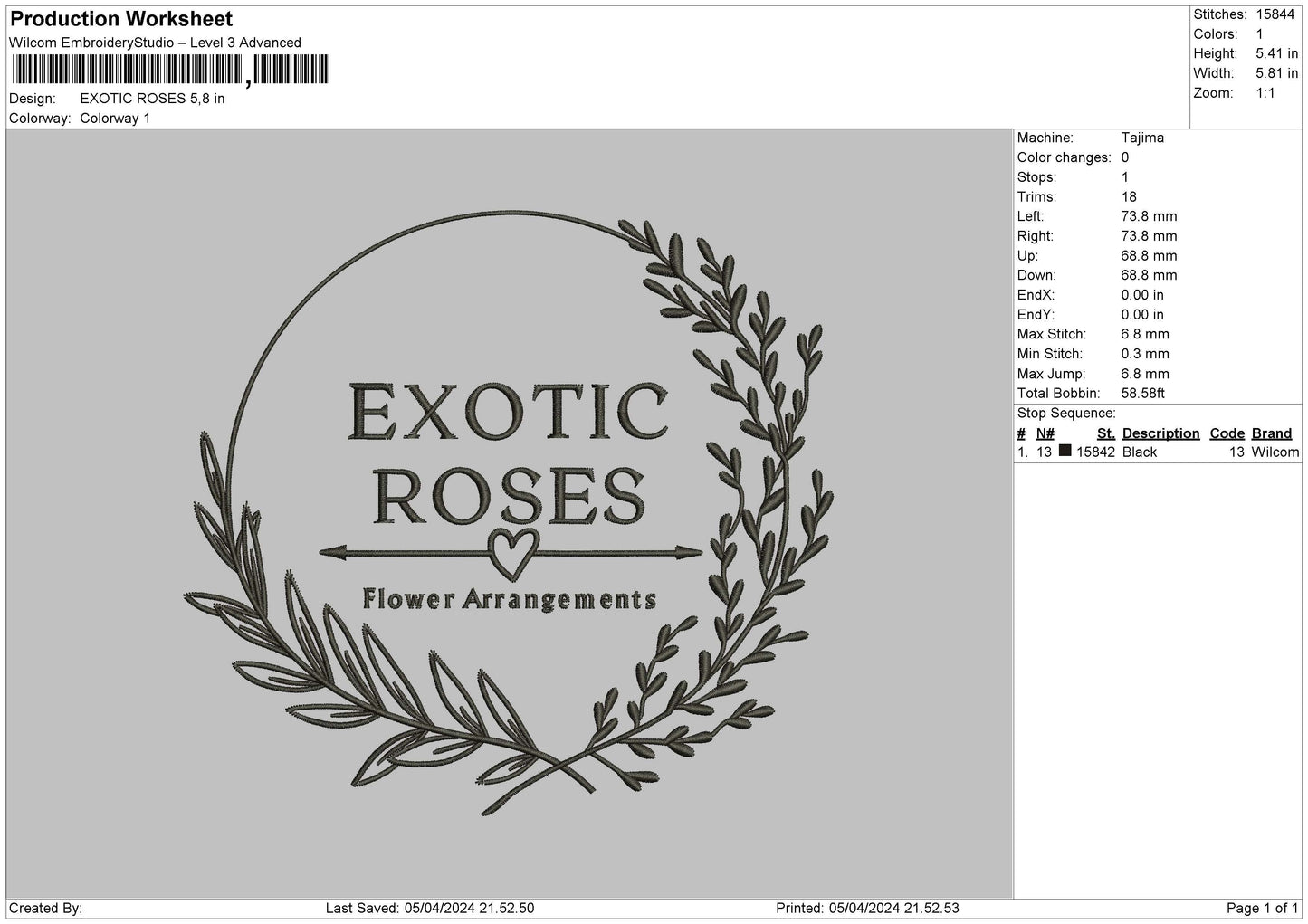
Task: Select the Machine value Tajima
Action: pyautogui.click(x=1142, y=138)
